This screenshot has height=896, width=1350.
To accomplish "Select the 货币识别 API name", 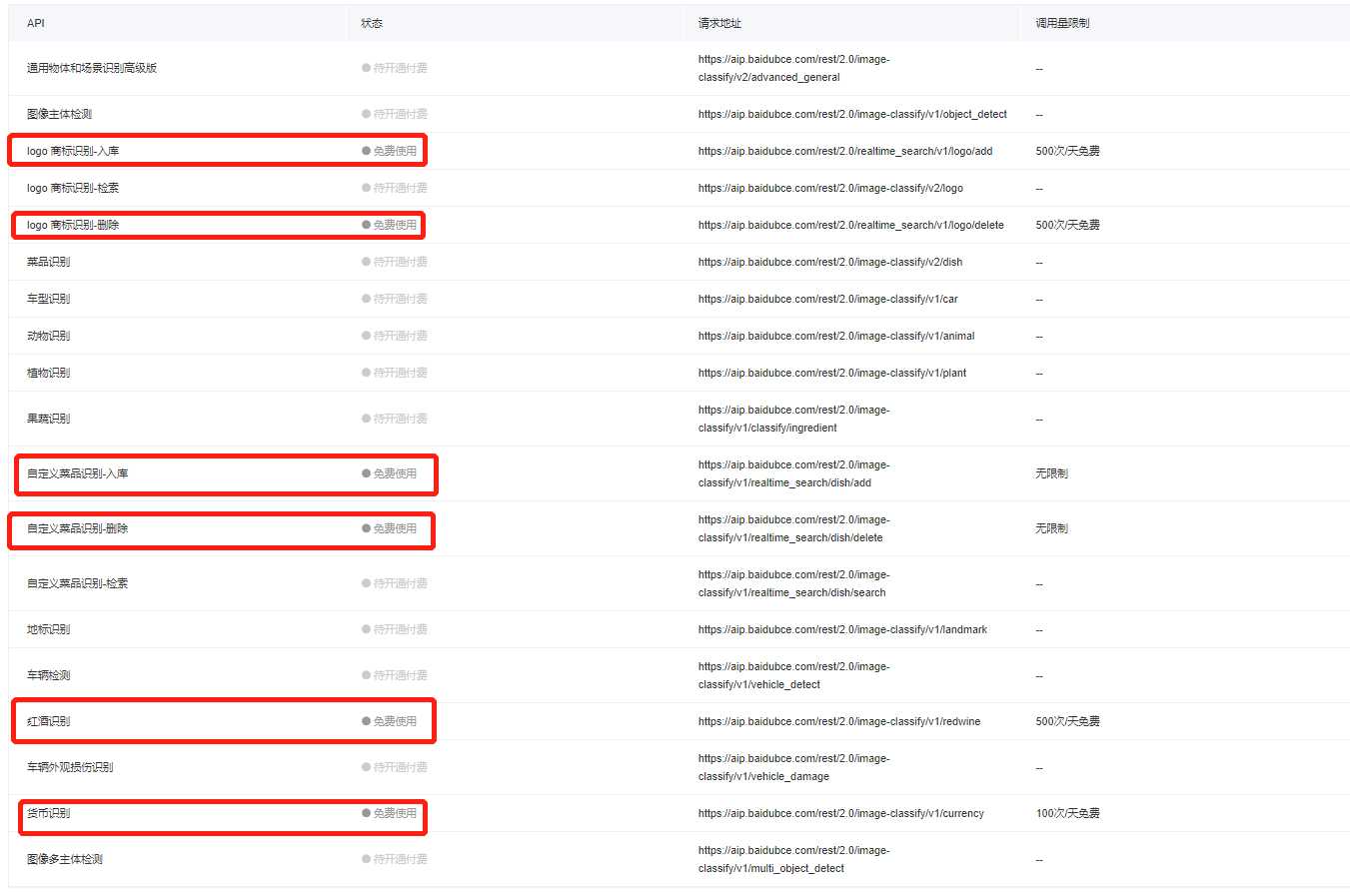I will pos(48,813).
